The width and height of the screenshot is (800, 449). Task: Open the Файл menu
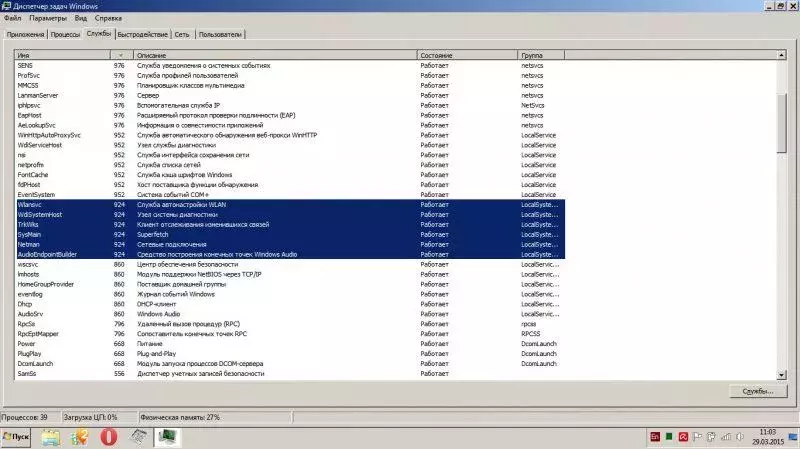(12, 18)
